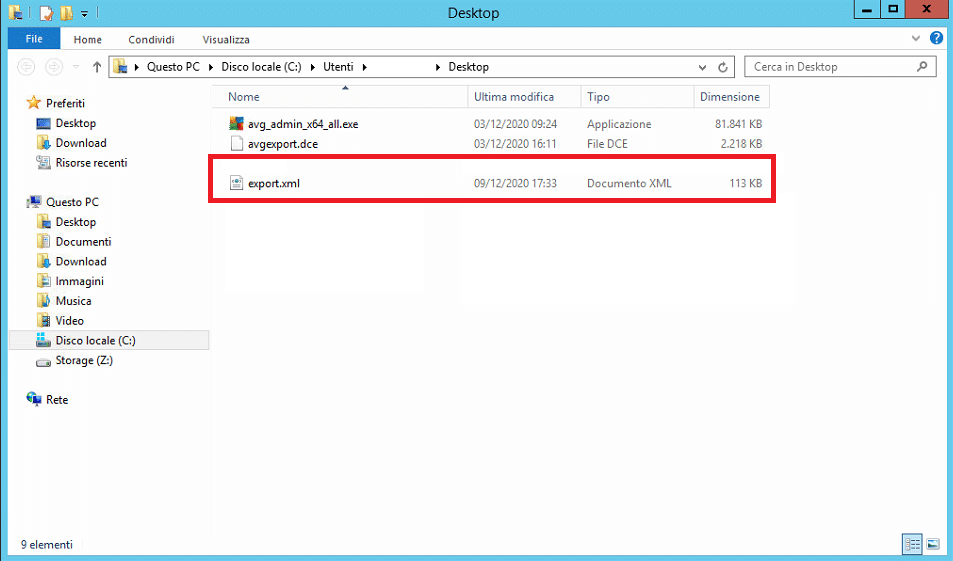
Task: Click Disco locale (C:) in address bar
Action: [x=261, y=67]
